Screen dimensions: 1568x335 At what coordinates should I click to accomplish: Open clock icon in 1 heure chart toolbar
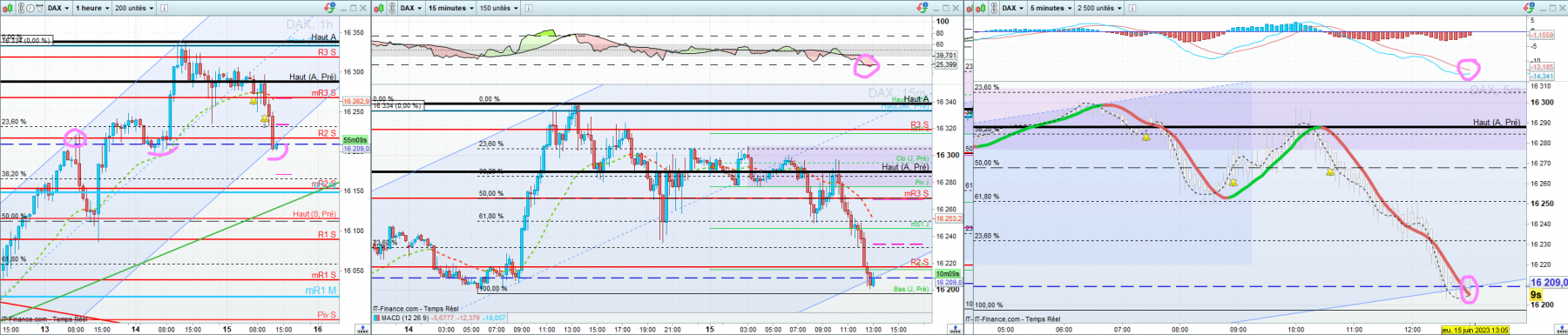click(x=30, y=8)
